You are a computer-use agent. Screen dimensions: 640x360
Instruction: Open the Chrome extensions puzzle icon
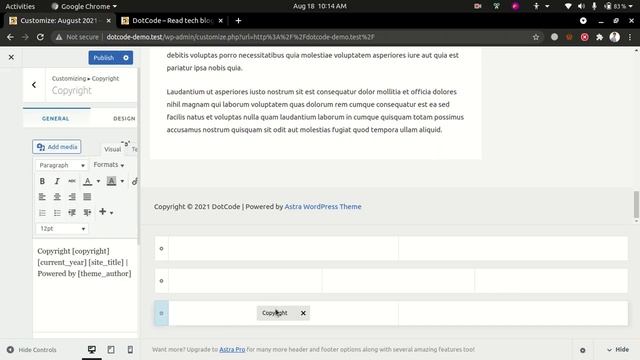point(599,37)
